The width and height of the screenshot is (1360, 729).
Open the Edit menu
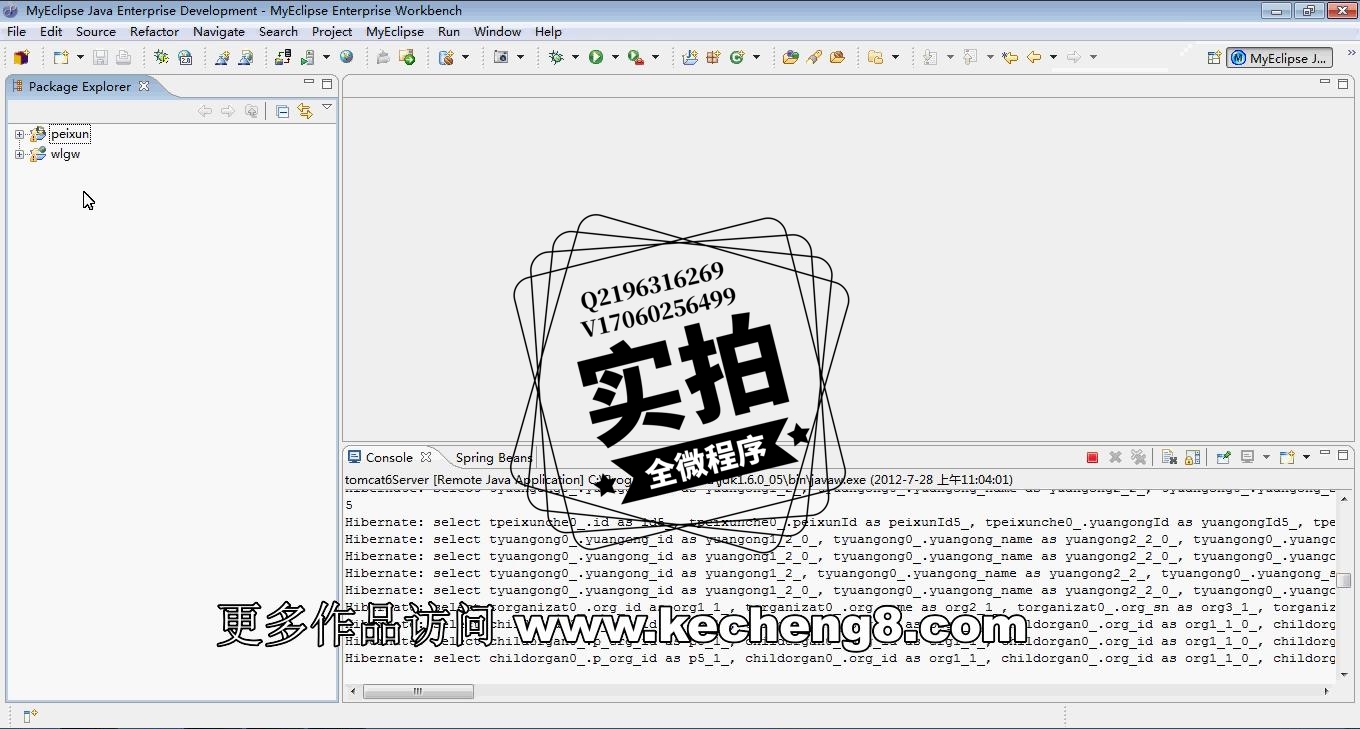(x=51, y=31)
